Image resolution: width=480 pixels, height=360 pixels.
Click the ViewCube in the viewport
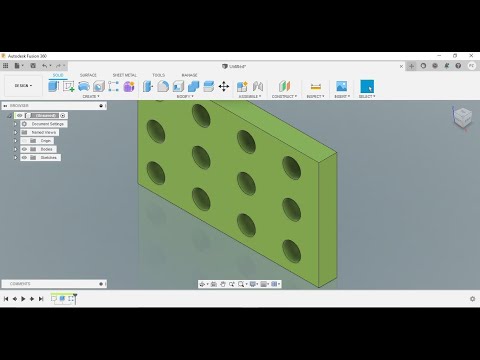coord(463,117)
